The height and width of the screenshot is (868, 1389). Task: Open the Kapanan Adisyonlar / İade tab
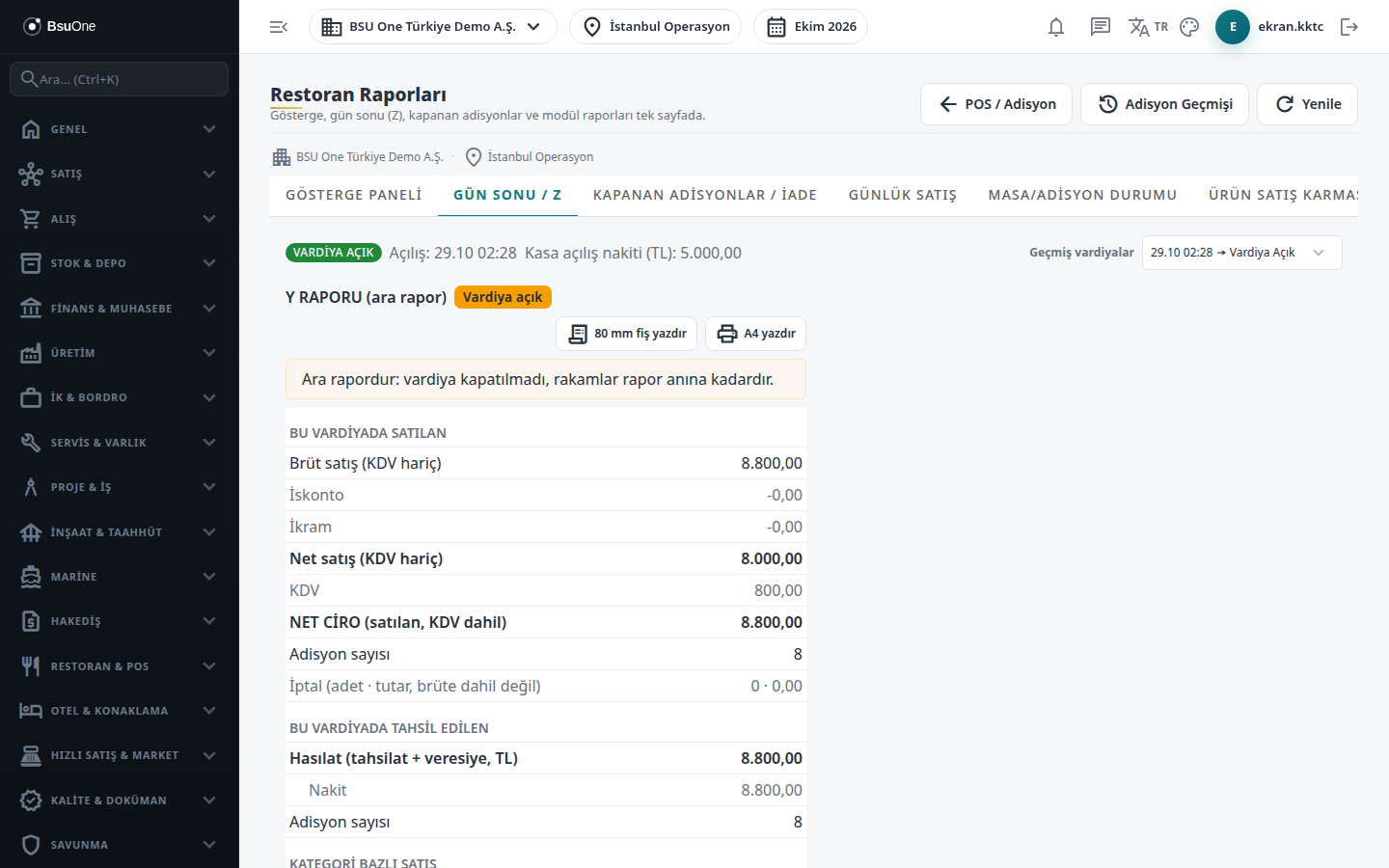[705, 195]
